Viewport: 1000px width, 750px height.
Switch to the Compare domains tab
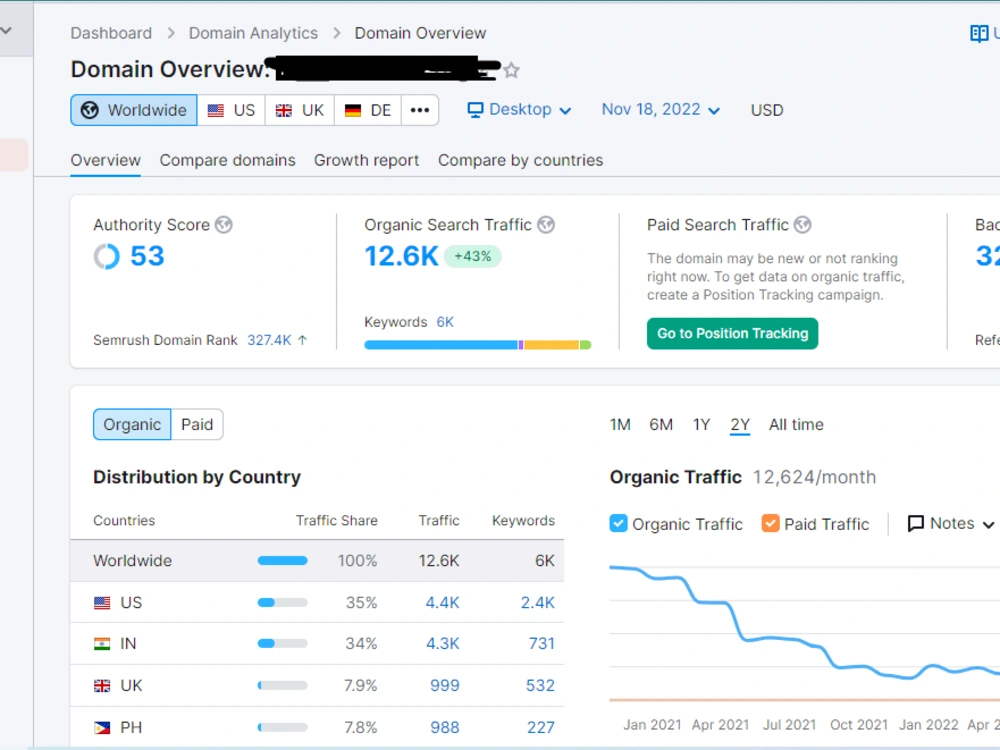pyautogui.click(x=228, y=160)
